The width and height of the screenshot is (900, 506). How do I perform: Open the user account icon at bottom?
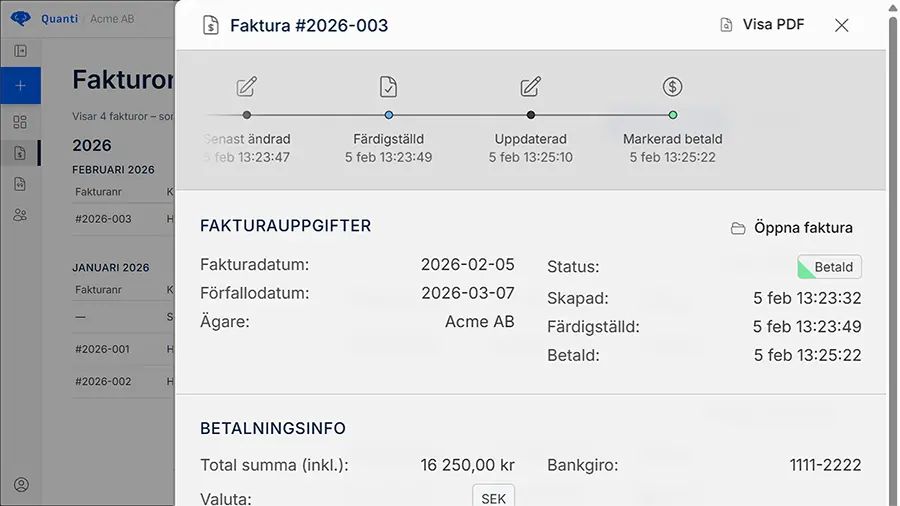click(21, 485)
